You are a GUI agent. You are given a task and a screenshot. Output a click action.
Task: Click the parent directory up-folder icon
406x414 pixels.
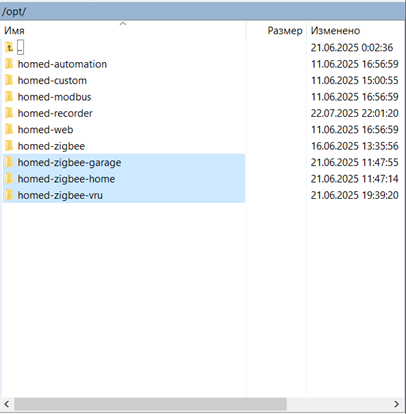click(9, 48)
